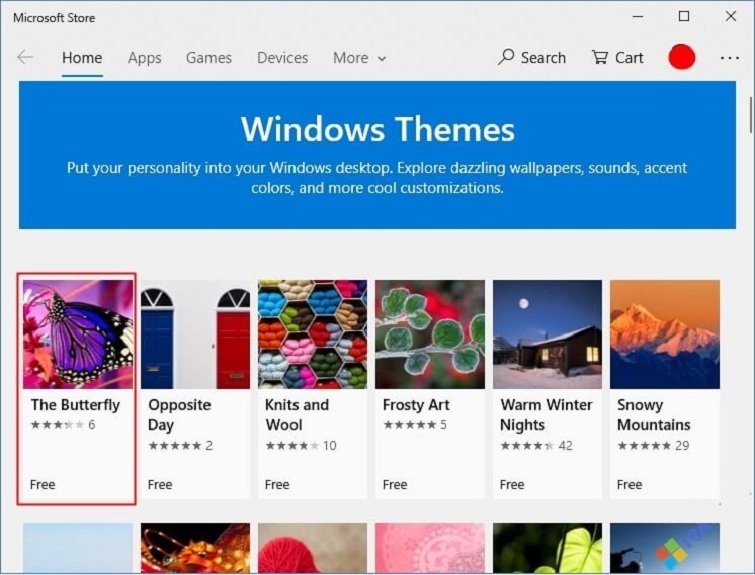Go to the Games tab

coord(208,58)
